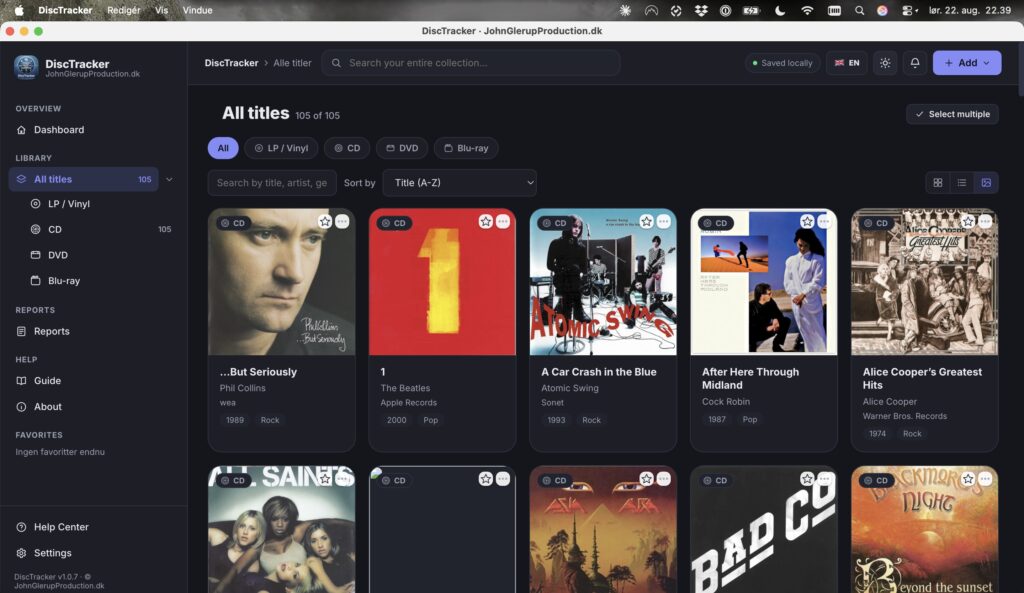Open options for After Here Through Midland
This screenshot has height=593, width=1024.
[824, 221]
